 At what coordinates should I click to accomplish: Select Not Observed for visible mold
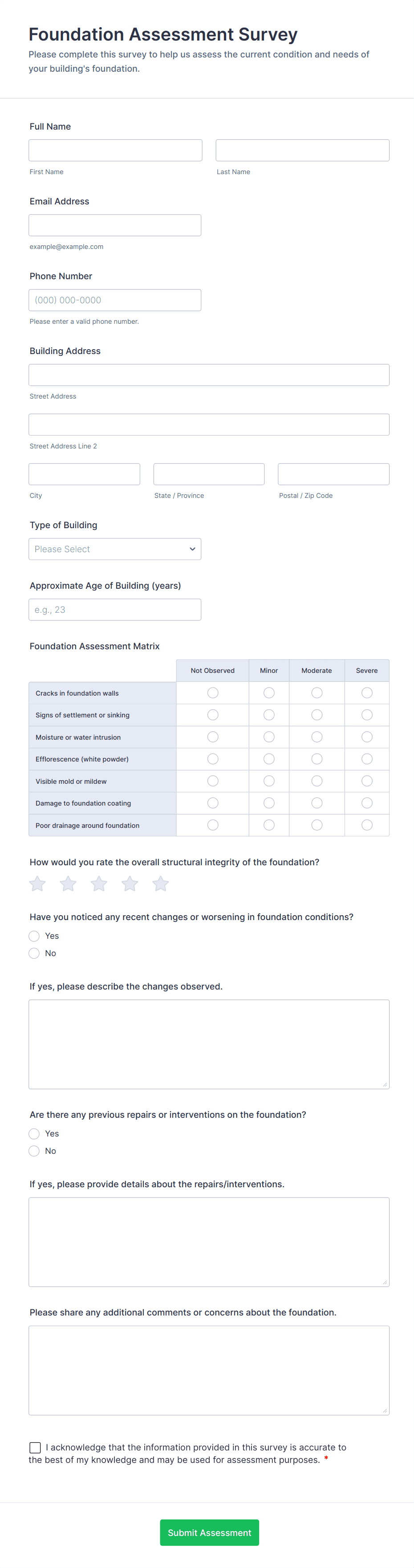(212, 781)
